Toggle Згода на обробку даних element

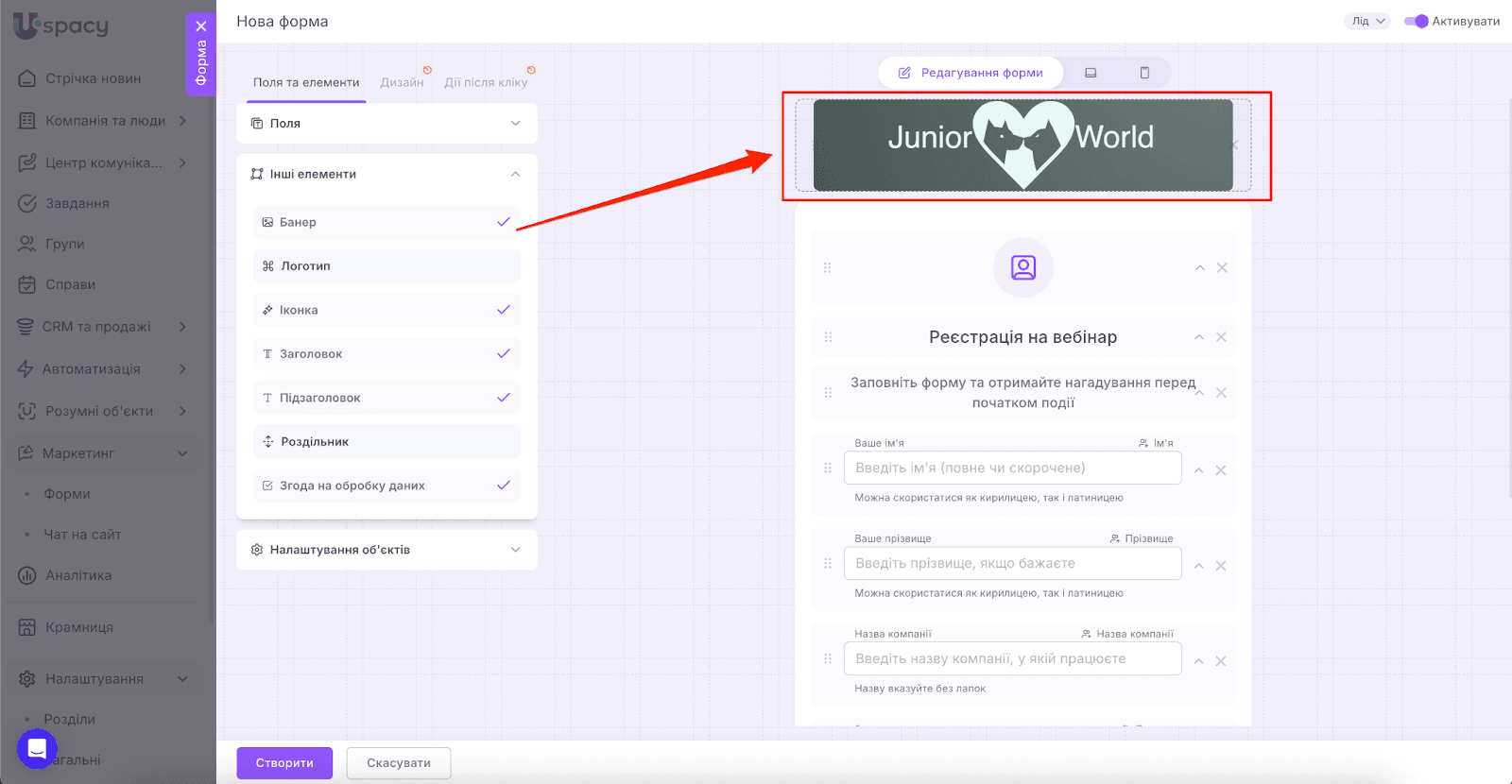(x=387, y=486)
